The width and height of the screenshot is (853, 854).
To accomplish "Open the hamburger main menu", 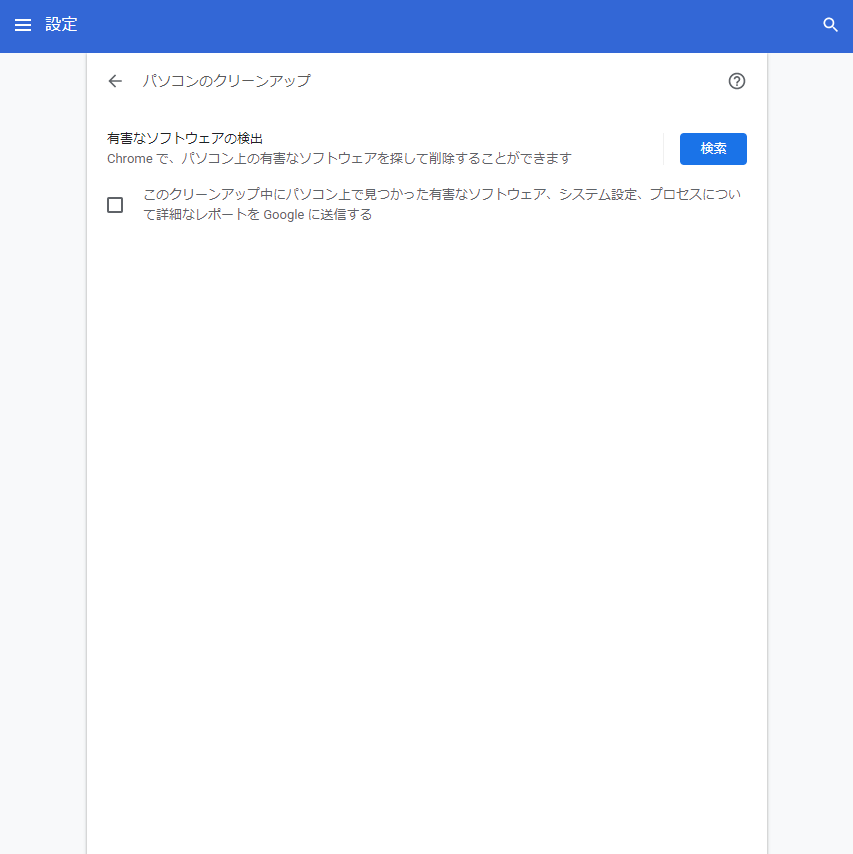I will point(23,25).
